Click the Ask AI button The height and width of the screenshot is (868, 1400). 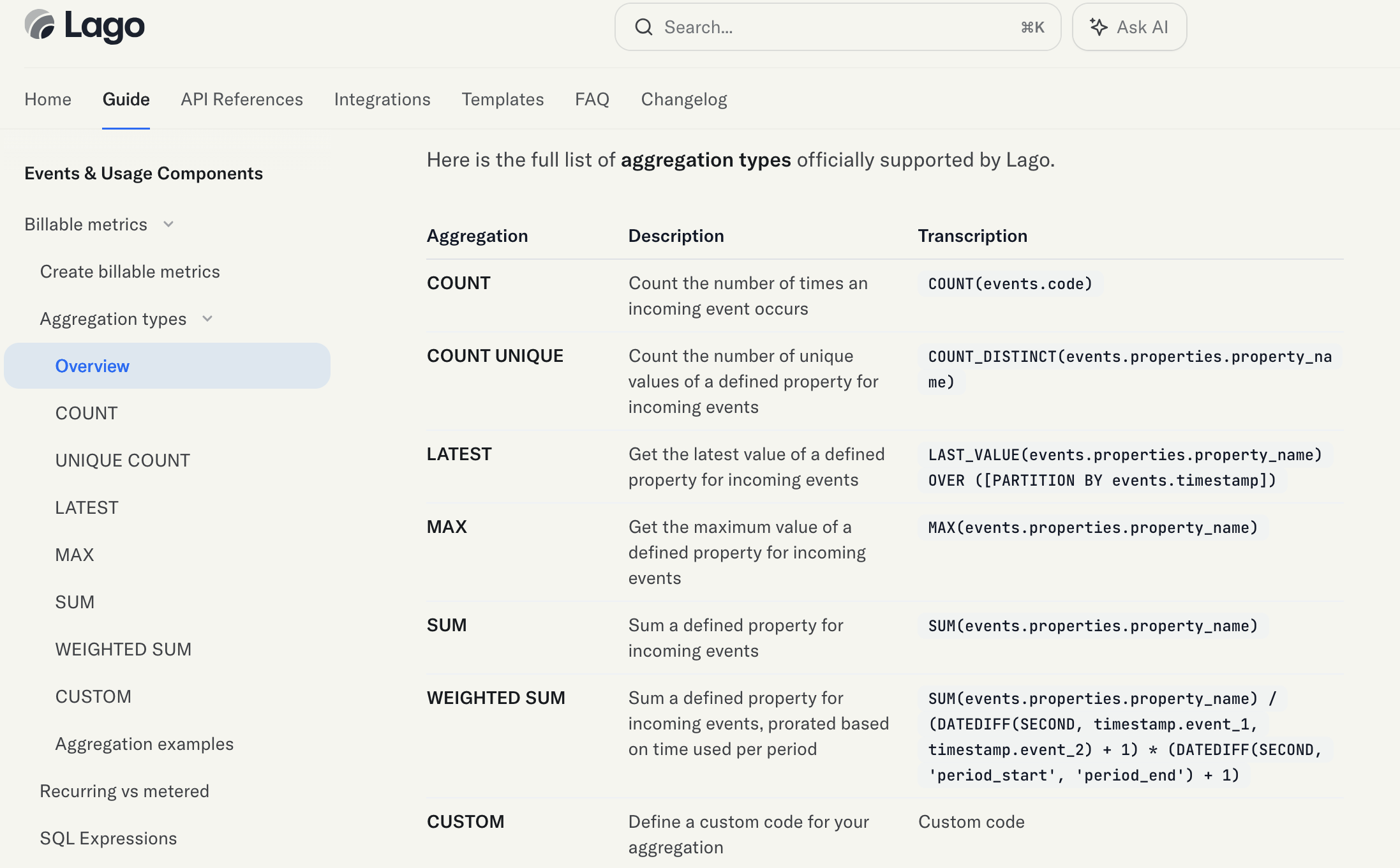pyautogui.click(x=1129, y=27)
